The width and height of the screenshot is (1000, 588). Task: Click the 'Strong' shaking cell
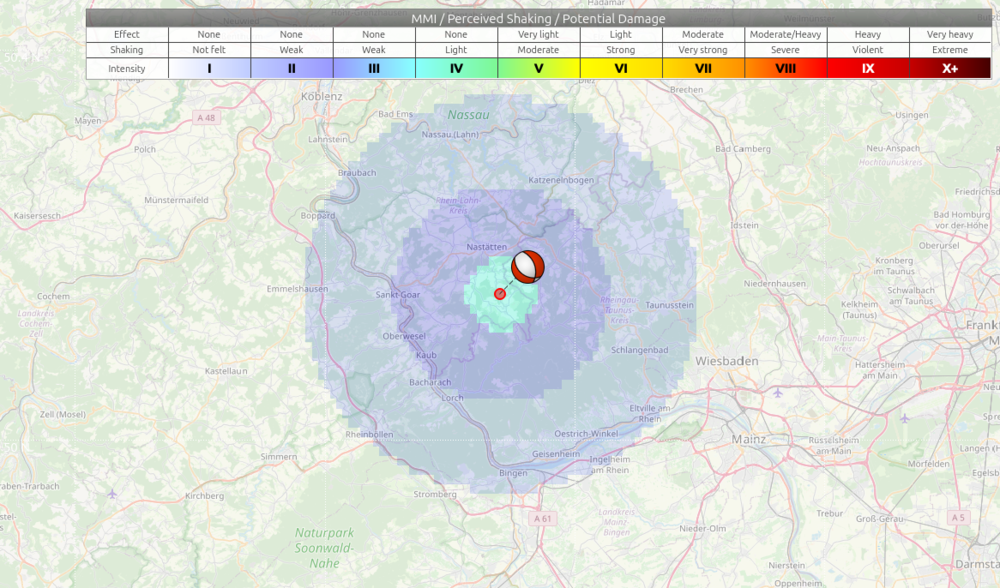pos(621,50)
